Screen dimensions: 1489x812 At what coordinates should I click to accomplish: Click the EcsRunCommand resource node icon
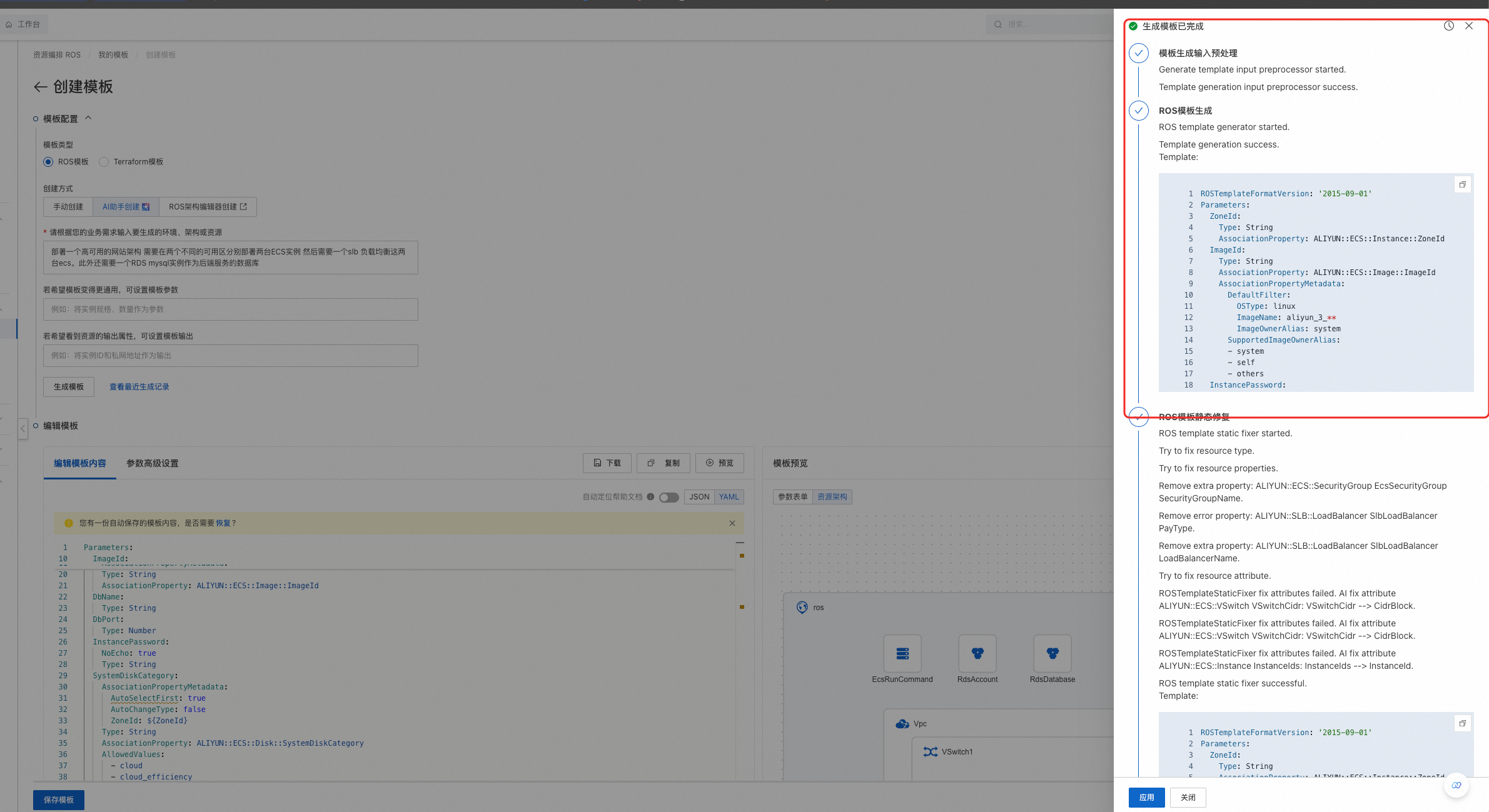click(x=902, y=653)
